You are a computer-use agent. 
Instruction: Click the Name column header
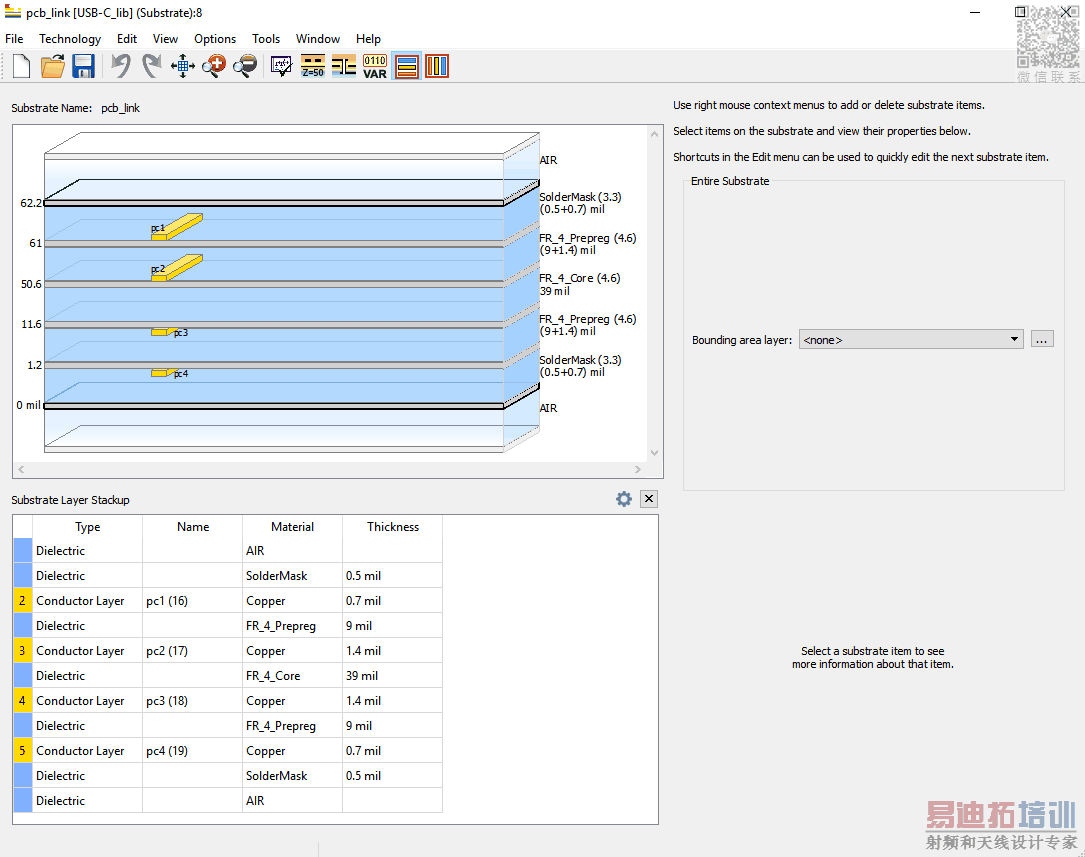[x=192, y=526]
